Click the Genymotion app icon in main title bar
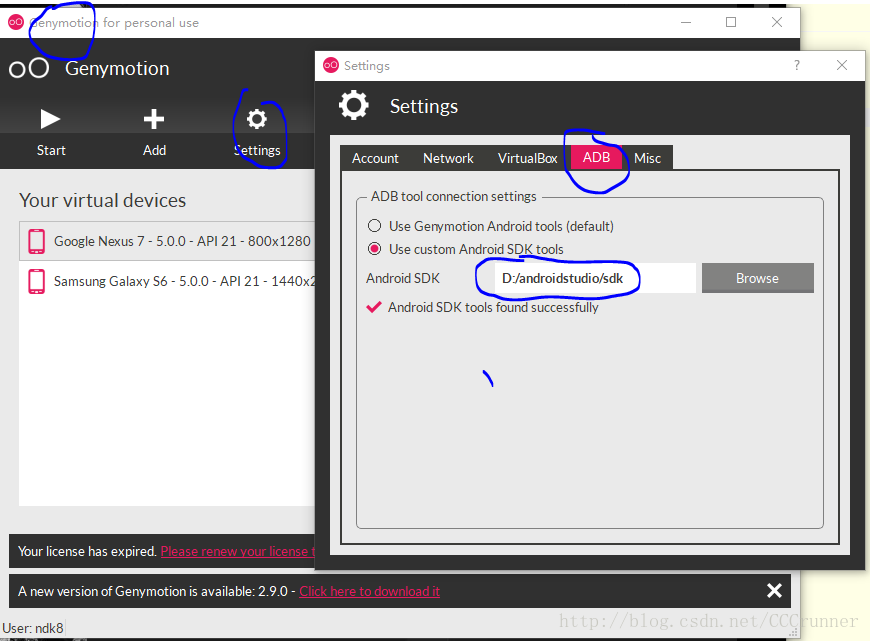Screen dimensions: 870x641 click(x=16, y=22)
